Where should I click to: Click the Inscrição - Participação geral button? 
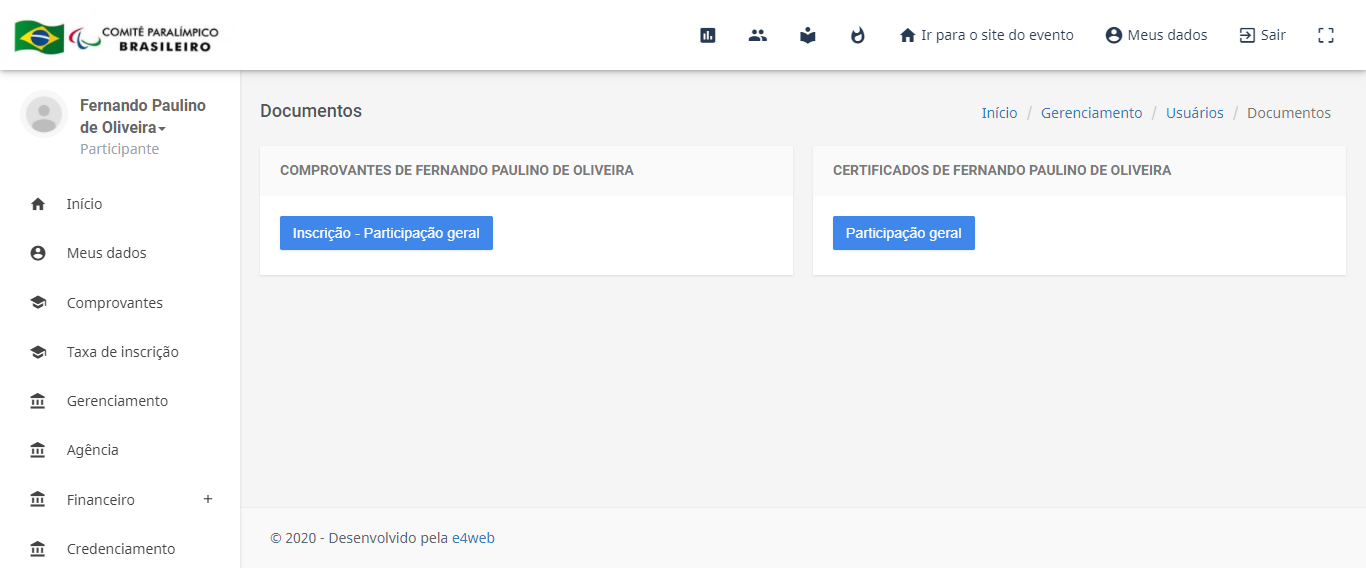(386, 233)
